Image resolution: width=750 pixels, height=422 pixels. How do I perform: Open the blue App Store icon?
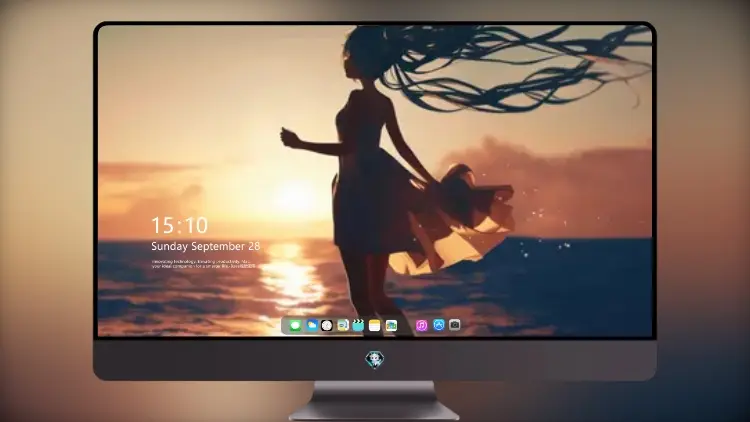pos(439,325)
